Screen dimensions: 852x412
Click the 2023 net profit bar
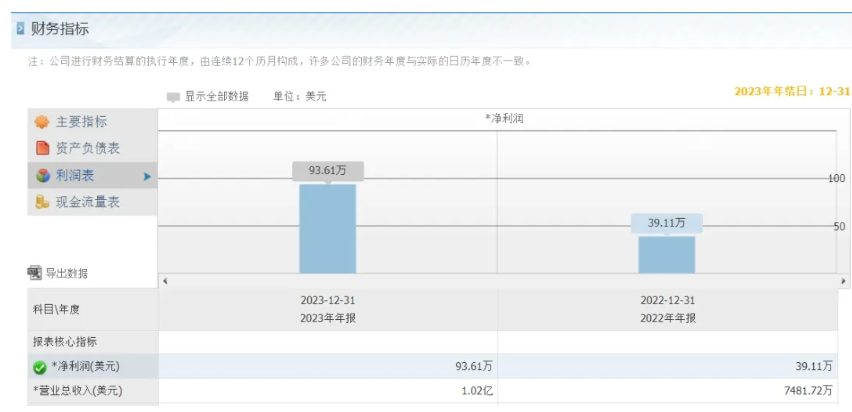328,228
